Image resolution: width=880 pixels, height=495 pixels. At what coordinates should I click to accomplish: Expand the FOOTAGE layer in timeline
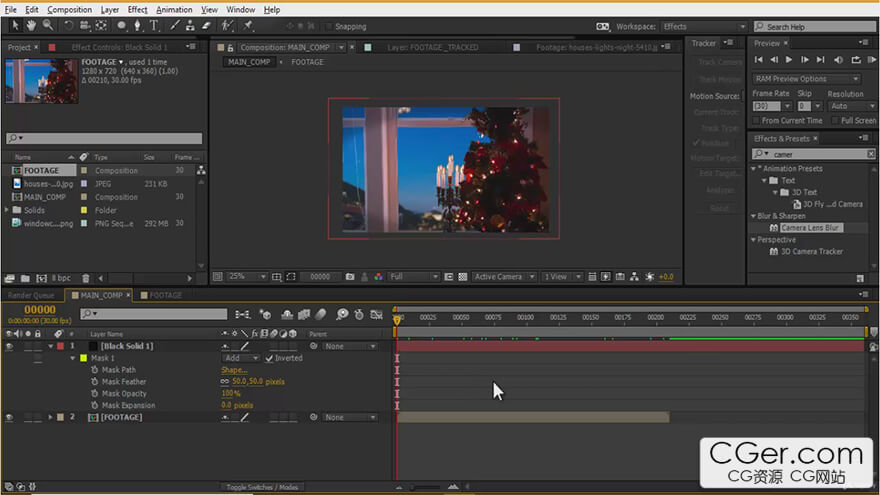[x=51, y=418]
